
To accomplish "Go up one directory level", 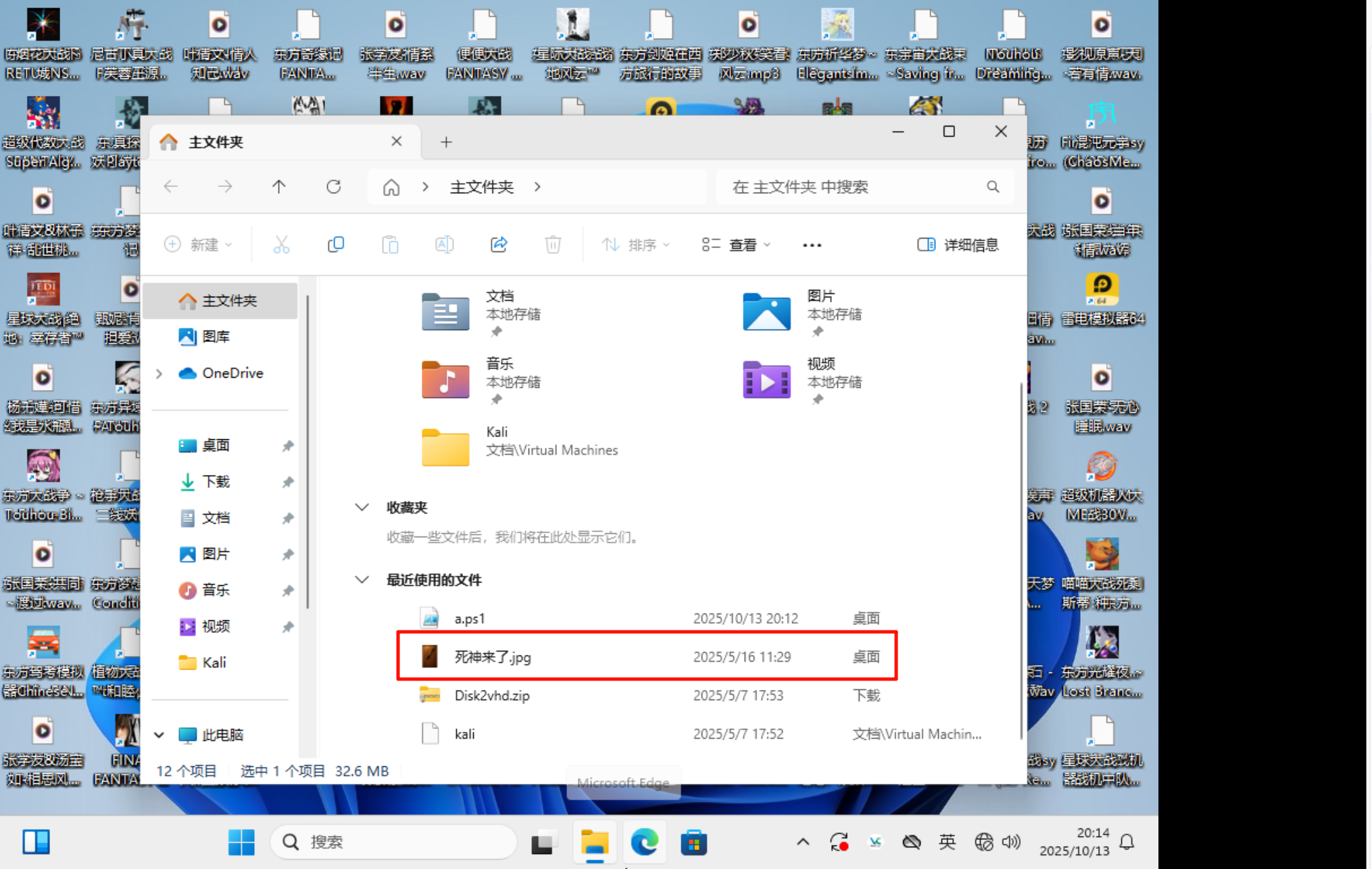I will pyautogui.click(x=278, y=187).
